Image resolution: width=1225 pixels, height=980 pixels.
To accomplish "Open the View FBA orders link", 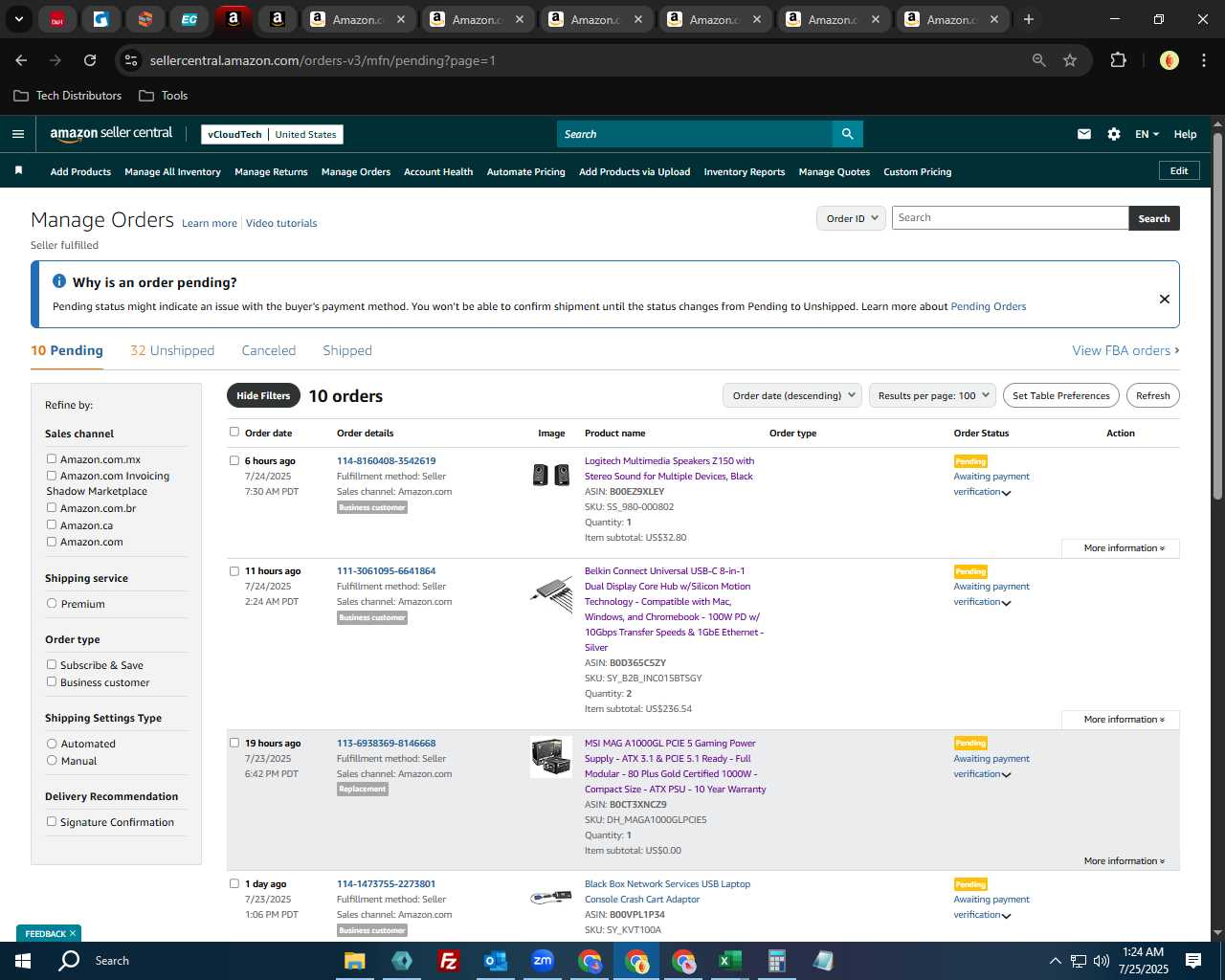I will [x=1125, y=350].
